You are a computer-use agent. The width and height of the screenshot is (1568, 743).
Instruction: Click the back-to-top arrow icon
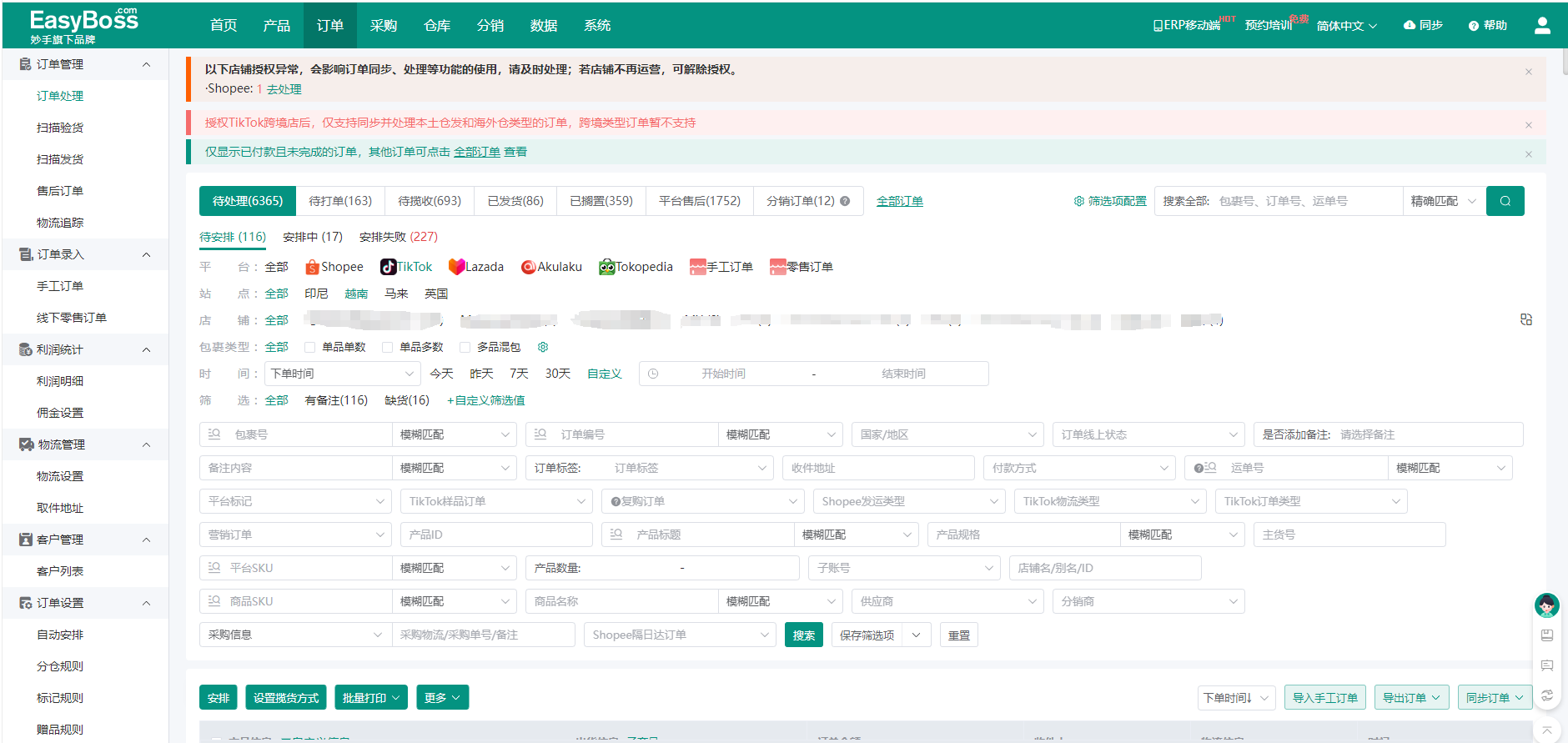(x=1547, y=729)
